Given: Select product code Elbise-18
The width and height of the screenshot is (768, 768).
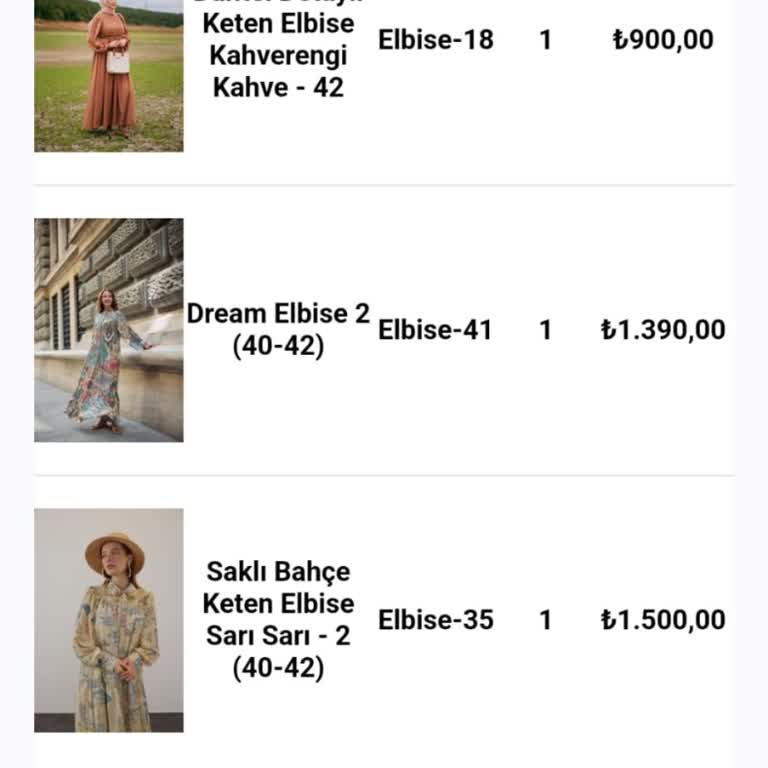Looking at the screenshot, I should tap(436, 40).
